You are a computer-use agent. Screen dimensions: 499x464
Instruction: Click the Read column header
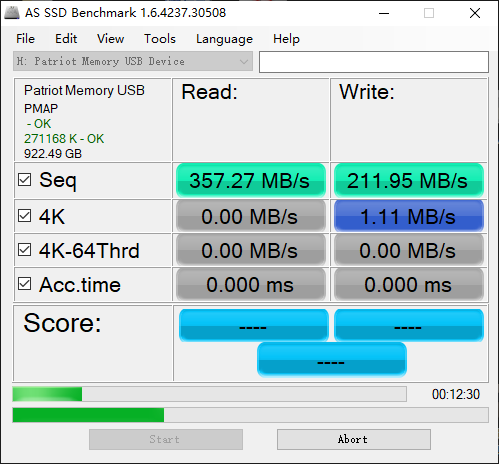(209, 92)
